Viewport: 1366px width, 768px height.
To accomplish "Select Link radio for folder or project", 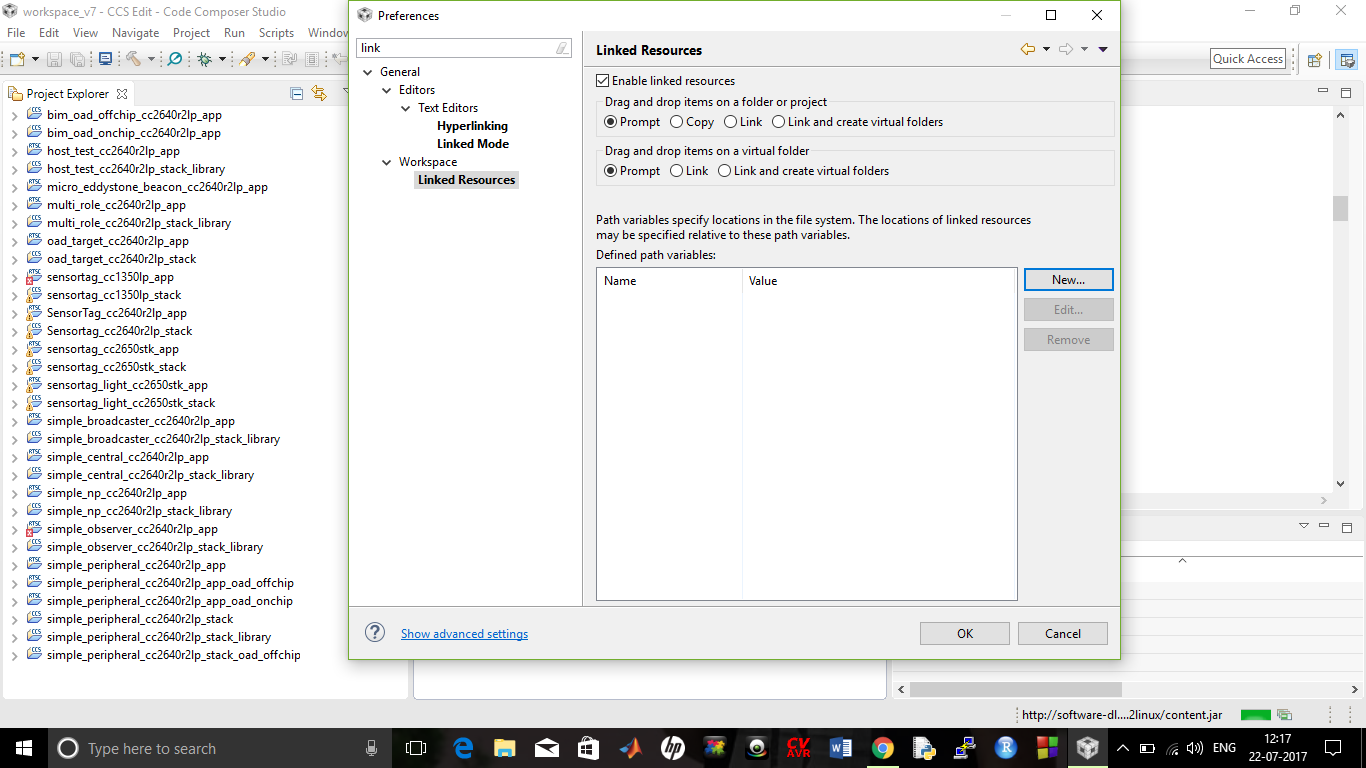I will tap(731, 122).
